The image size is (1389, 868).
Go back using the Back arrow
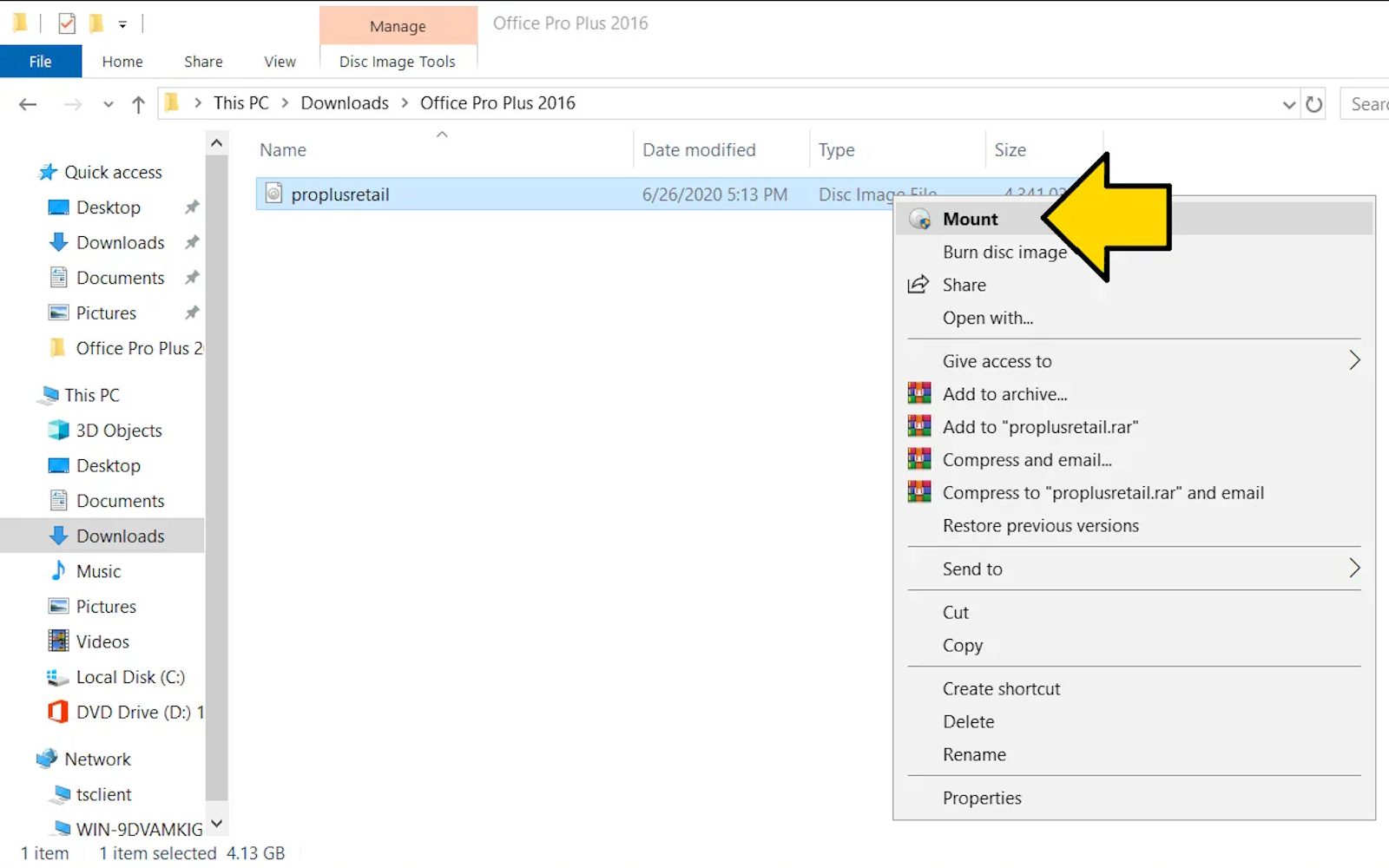[28, 104]
